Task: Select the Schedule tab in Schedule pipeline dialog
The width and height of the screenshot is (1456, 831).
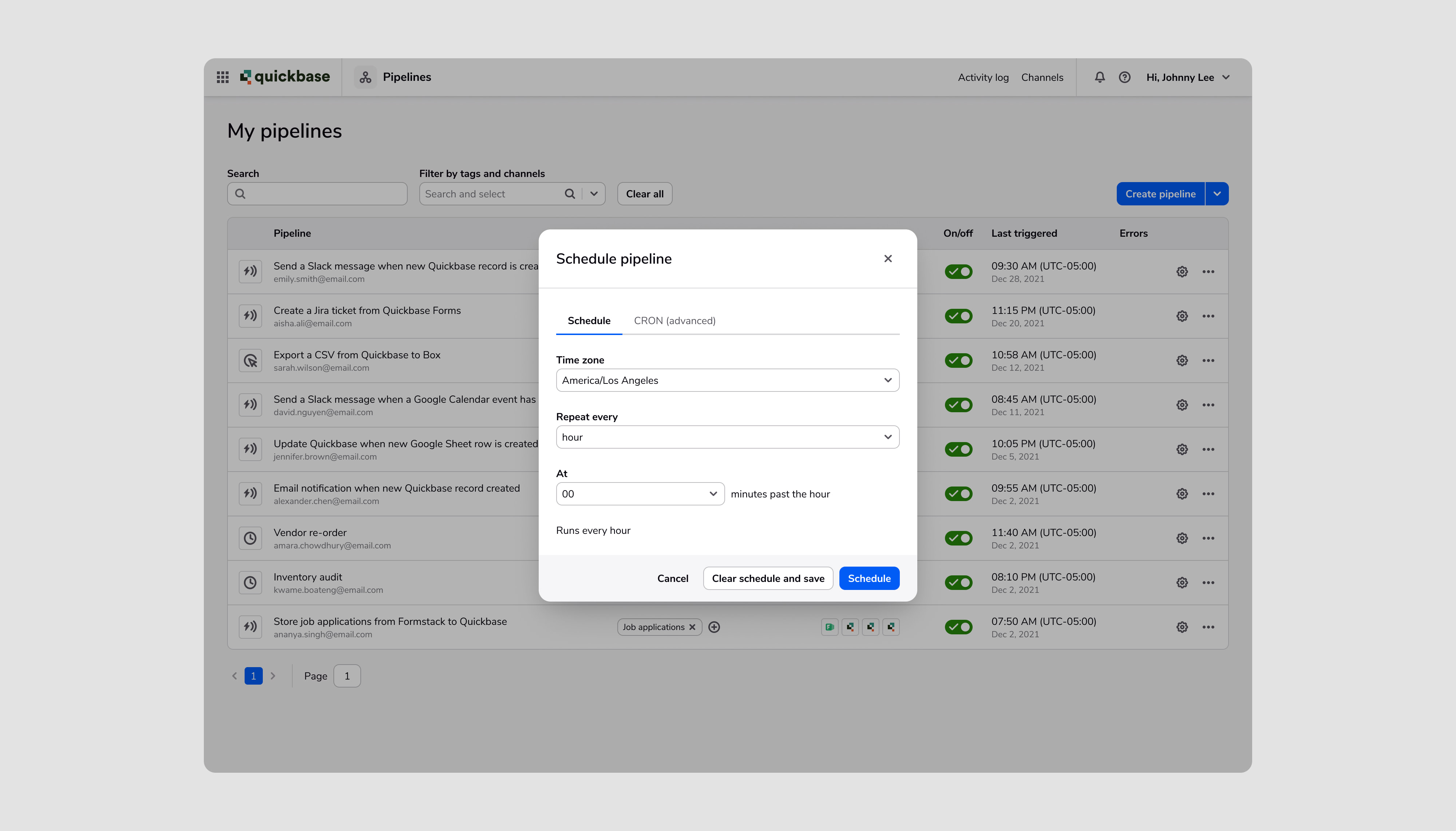Action: 589,320
